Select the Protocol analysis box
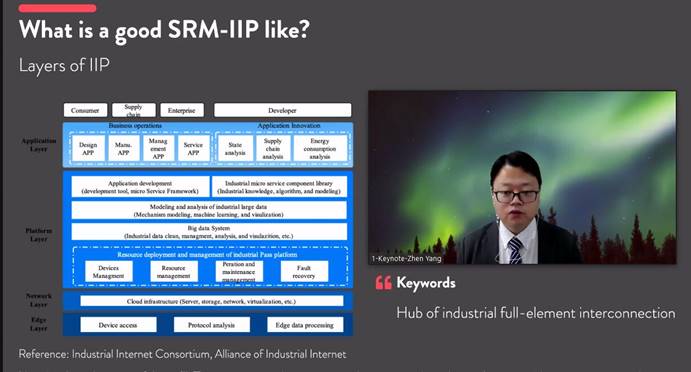 [x=212, y=325]
